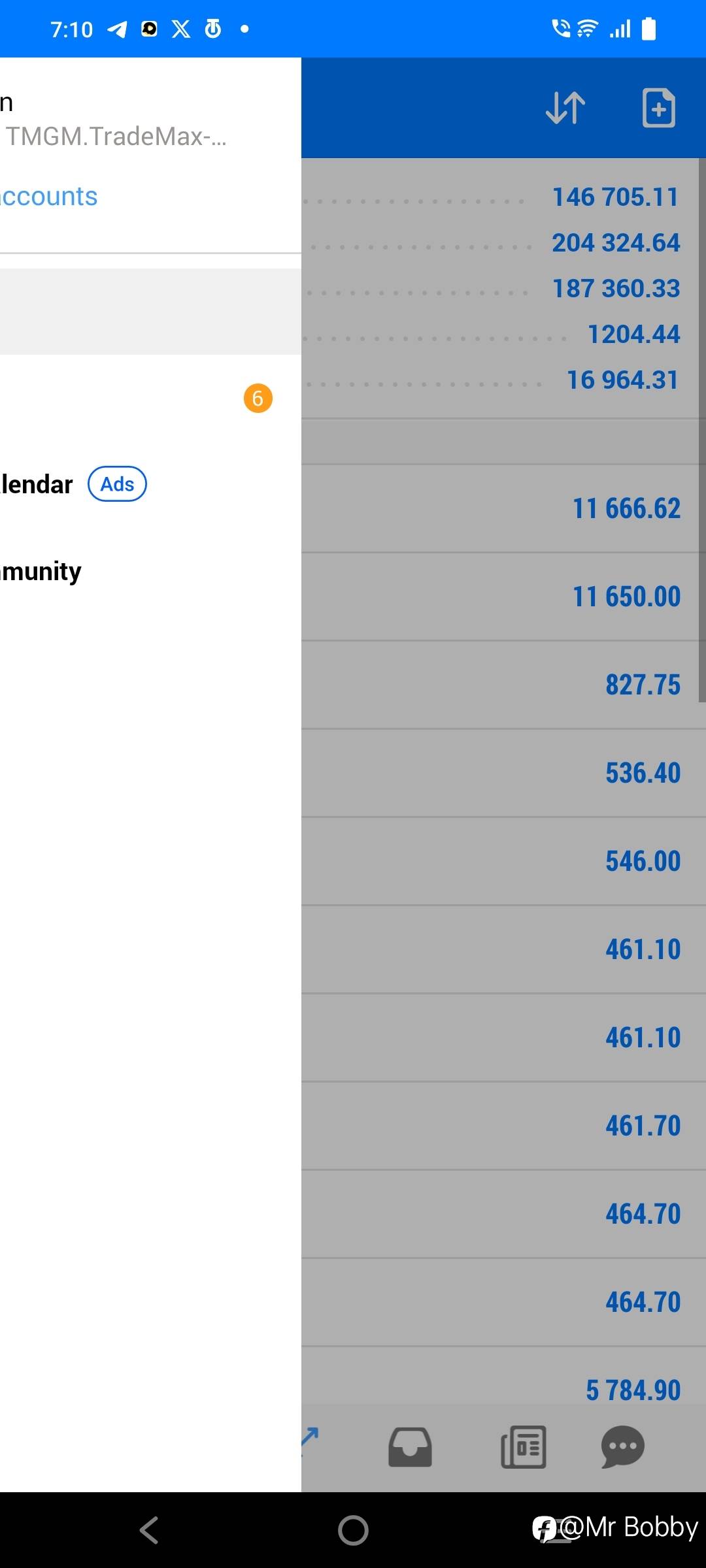Tap the orange 6 notification badge
Viewport: 706px width, 1568px height.
coord(258,398)
